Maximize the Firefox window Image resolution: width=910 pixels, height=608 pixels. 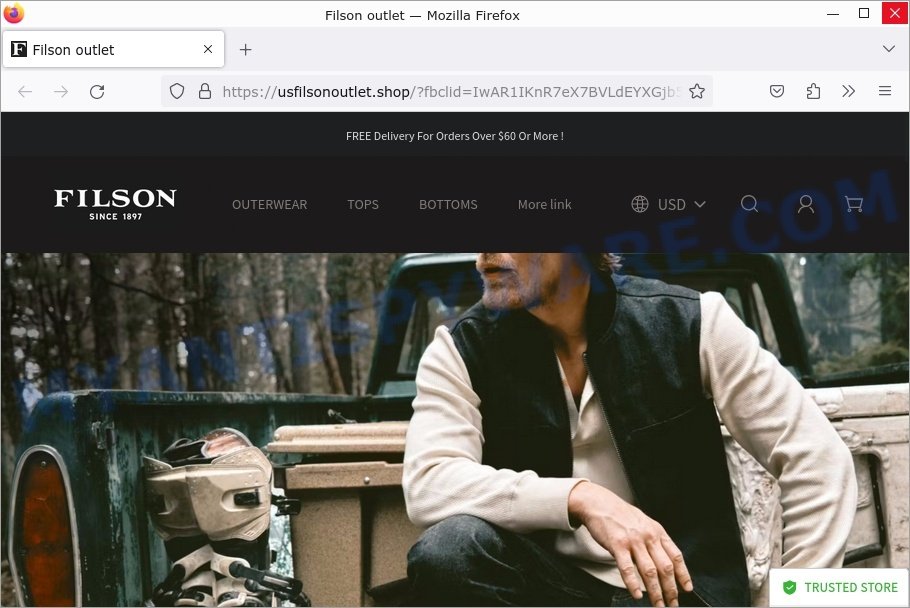864,13
